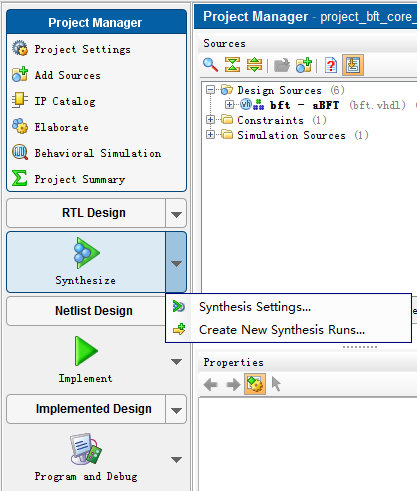Click Project Summary text link
The width and height of the screenshot is (417, 491).
[80, 179]
